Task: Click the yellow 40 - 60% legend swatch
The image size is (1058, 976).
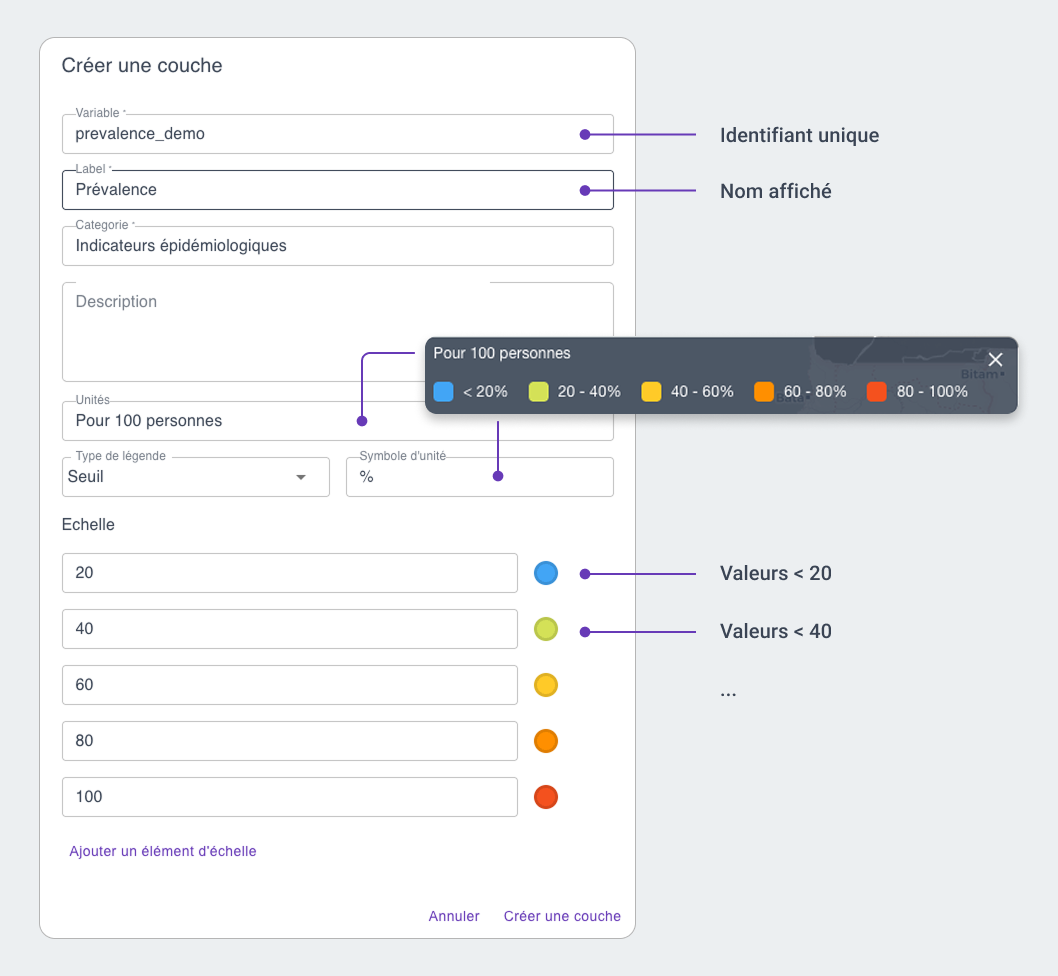Action: (651, 391)
